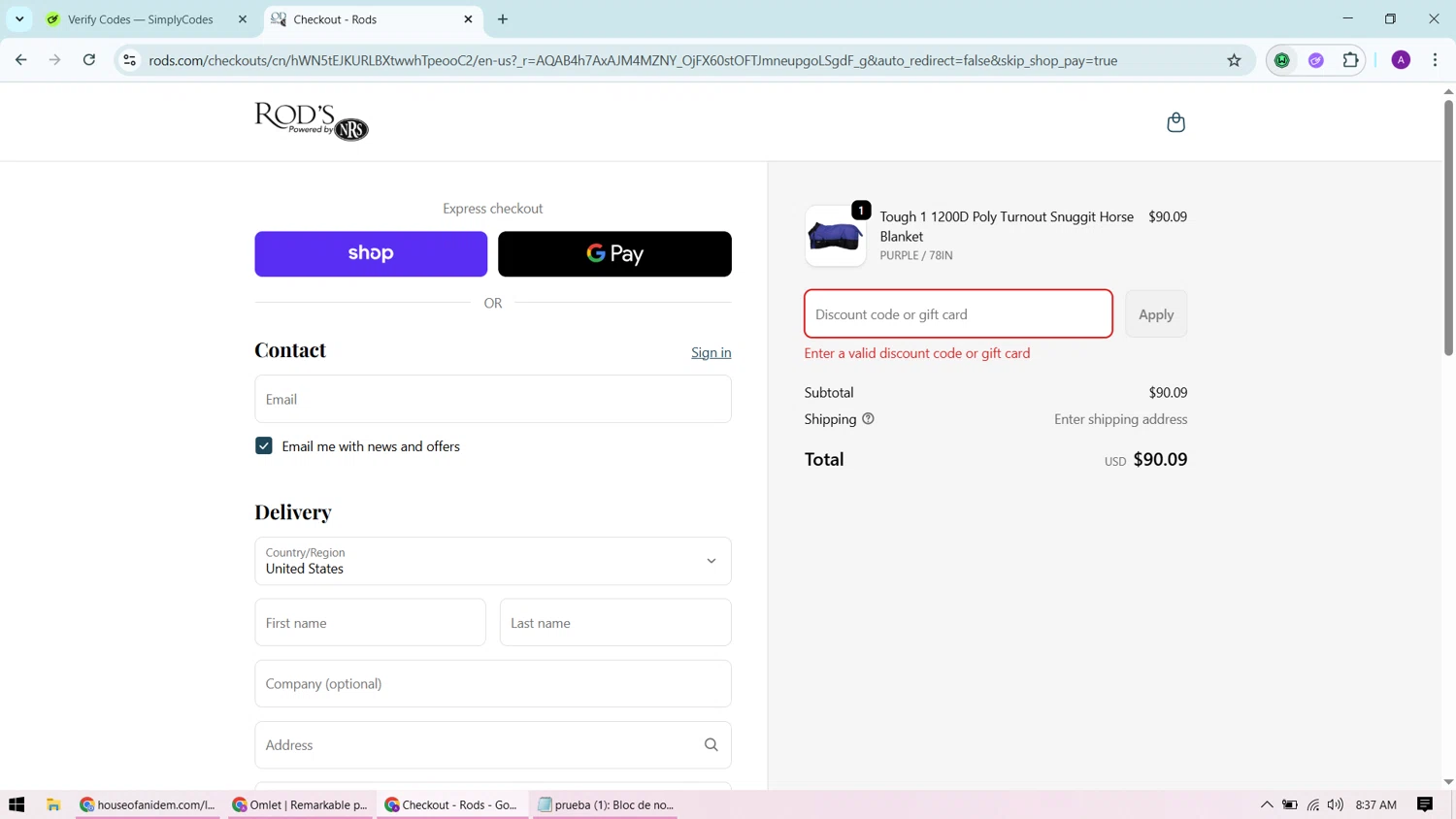This screenshot has height=819, width=1456.
Task: Show hidden system tray icons
Action: pyautogui.click(x=1267, y=804)
